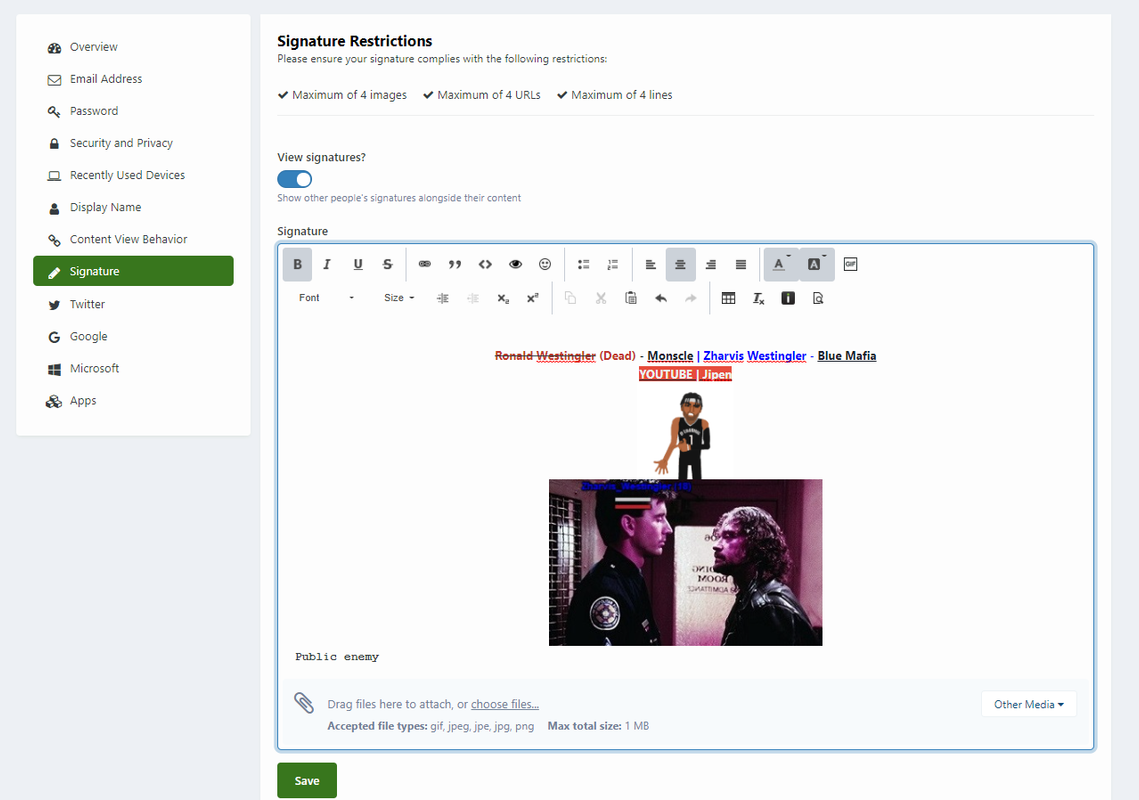Open the text color picker
The width and height of the screenshot is (1139, 800).
point(781,264)
